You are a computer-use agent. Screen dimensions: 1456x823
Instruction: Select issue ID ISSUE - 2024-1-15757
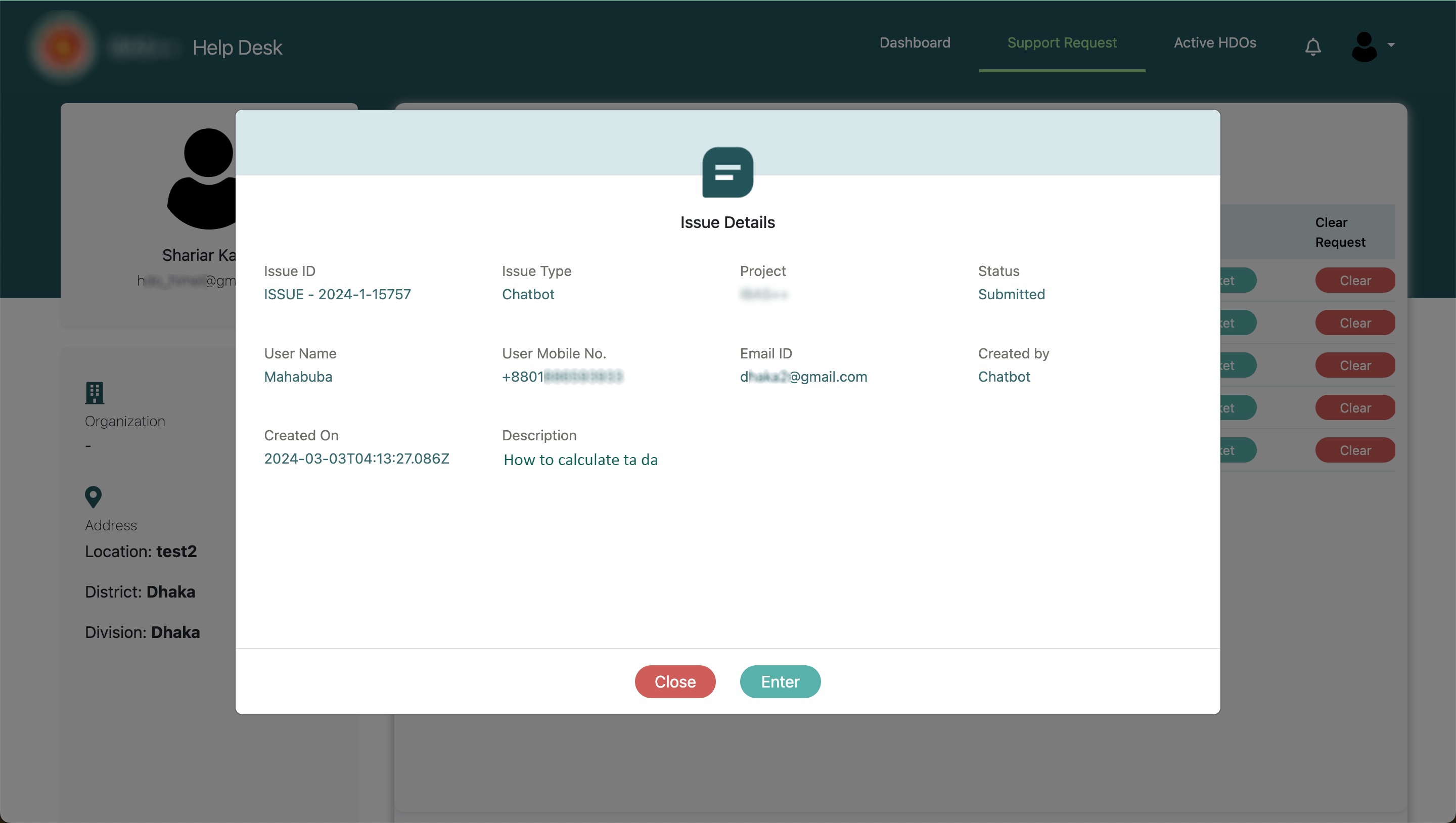click(337, 295)
